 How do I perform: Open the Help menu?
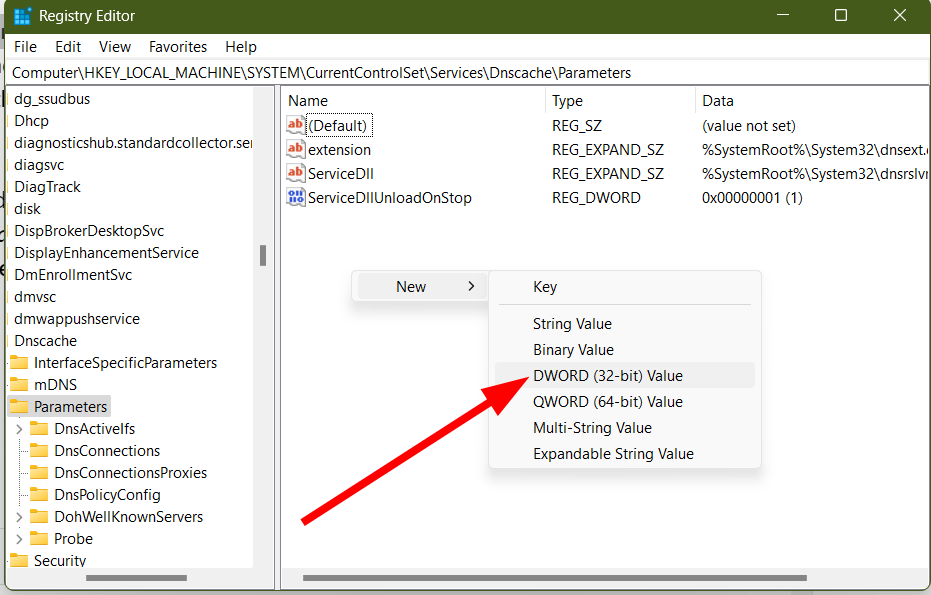(x=240, y=47)
